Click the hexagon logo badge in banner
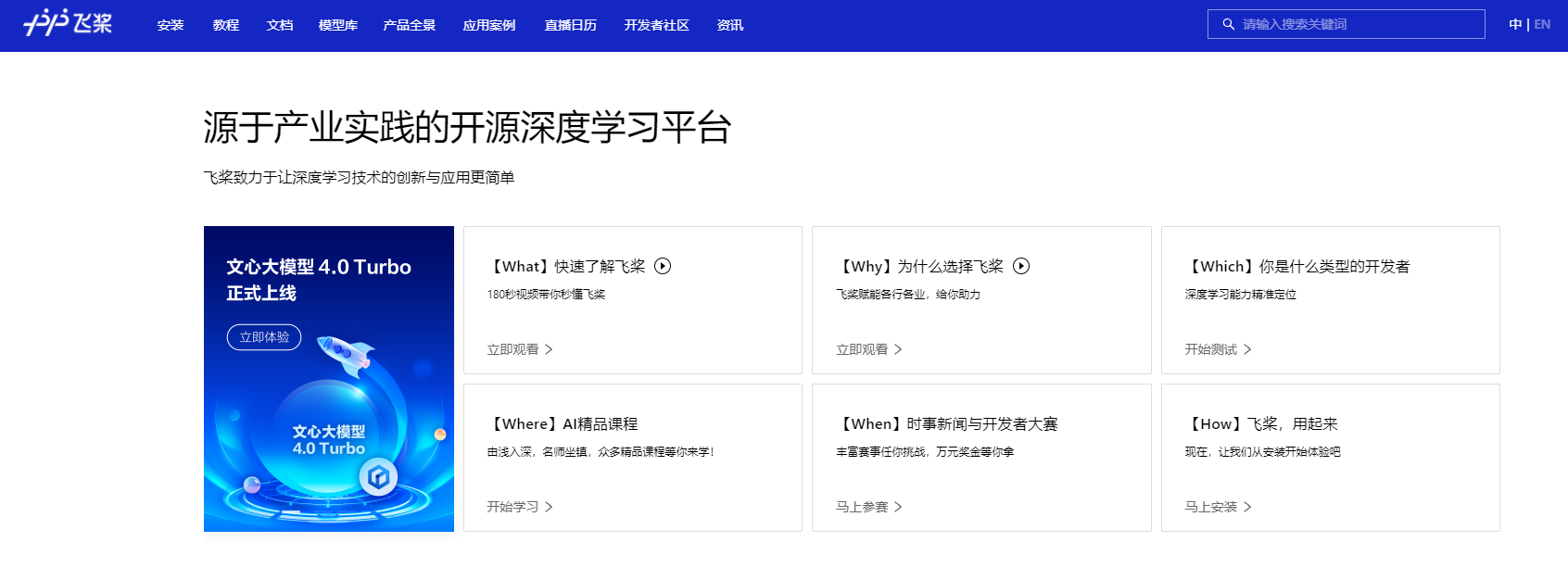The width and height of the screenshot is (1568, 580). tap(378, 477)
